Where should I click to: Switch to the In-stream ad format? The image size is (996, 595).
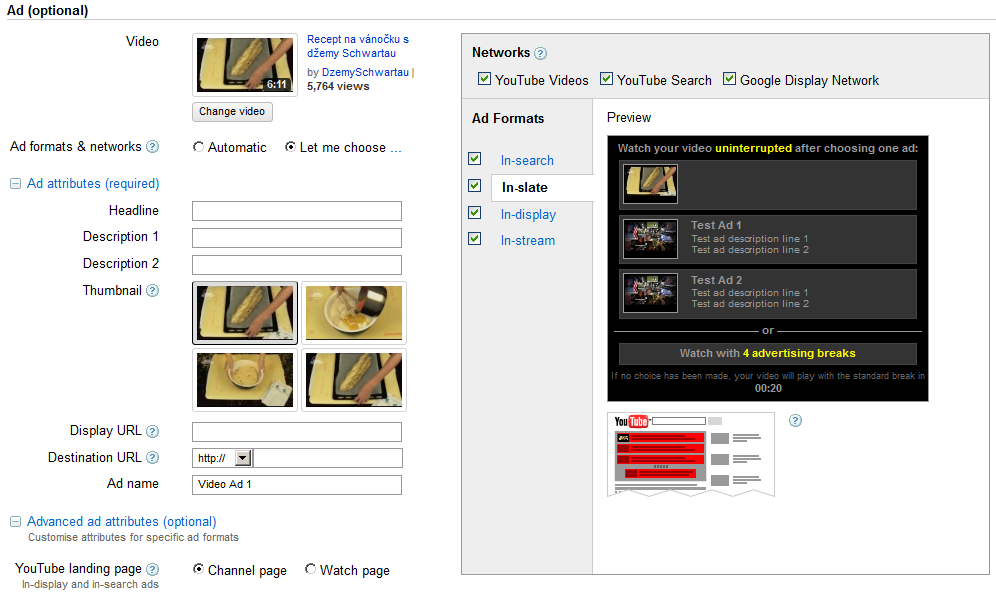point(527,241)
